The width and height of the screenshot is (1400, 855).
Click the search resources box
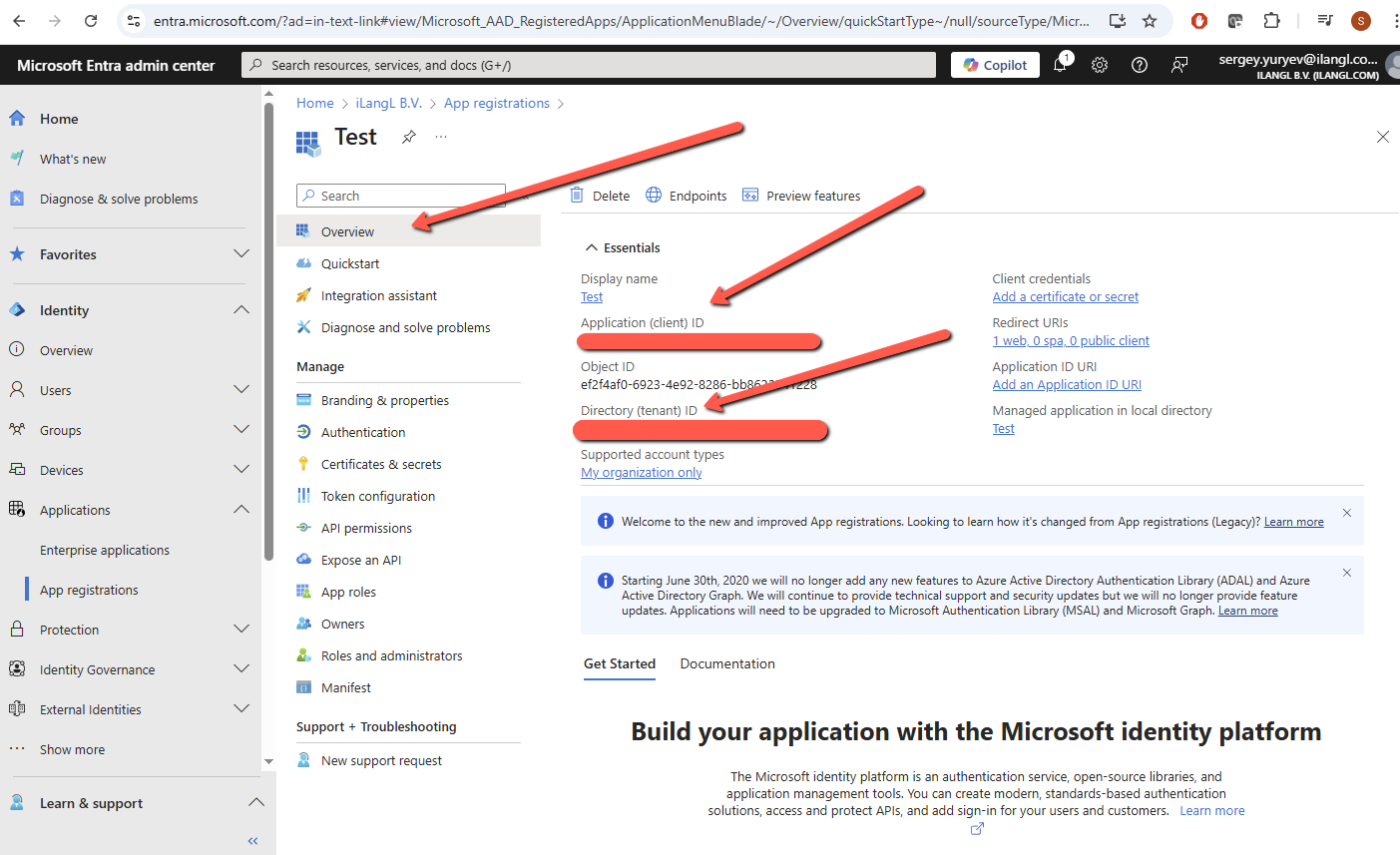pyautogui.click(x=589, y=65)
